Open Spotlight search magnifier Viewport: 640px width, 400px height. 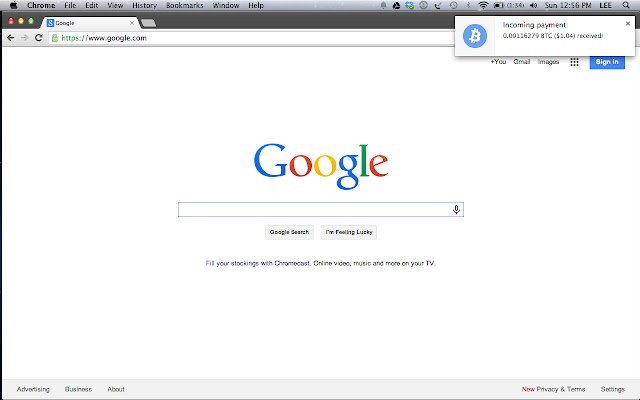(626, 5)
